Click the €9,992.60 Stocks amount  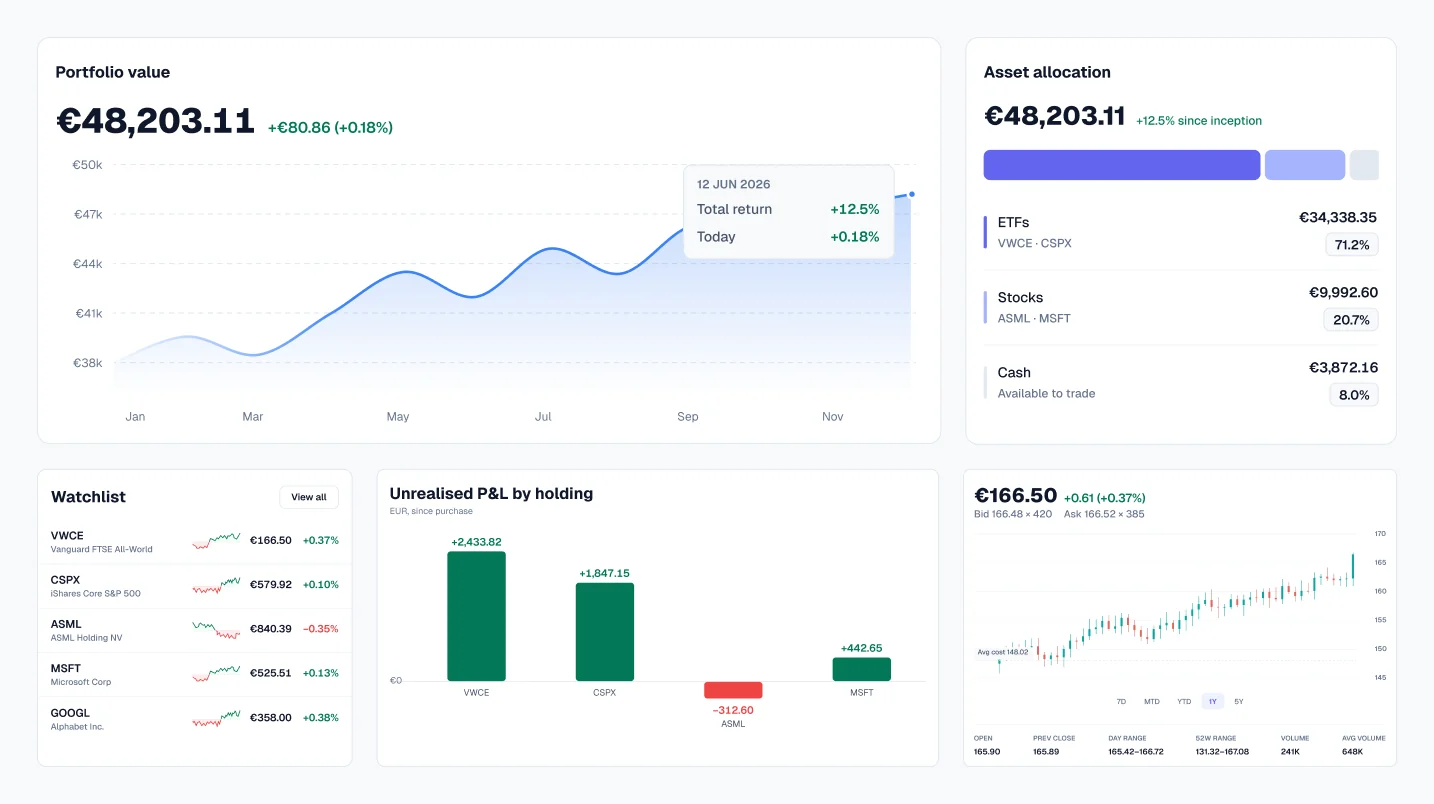click(1343, 292)
